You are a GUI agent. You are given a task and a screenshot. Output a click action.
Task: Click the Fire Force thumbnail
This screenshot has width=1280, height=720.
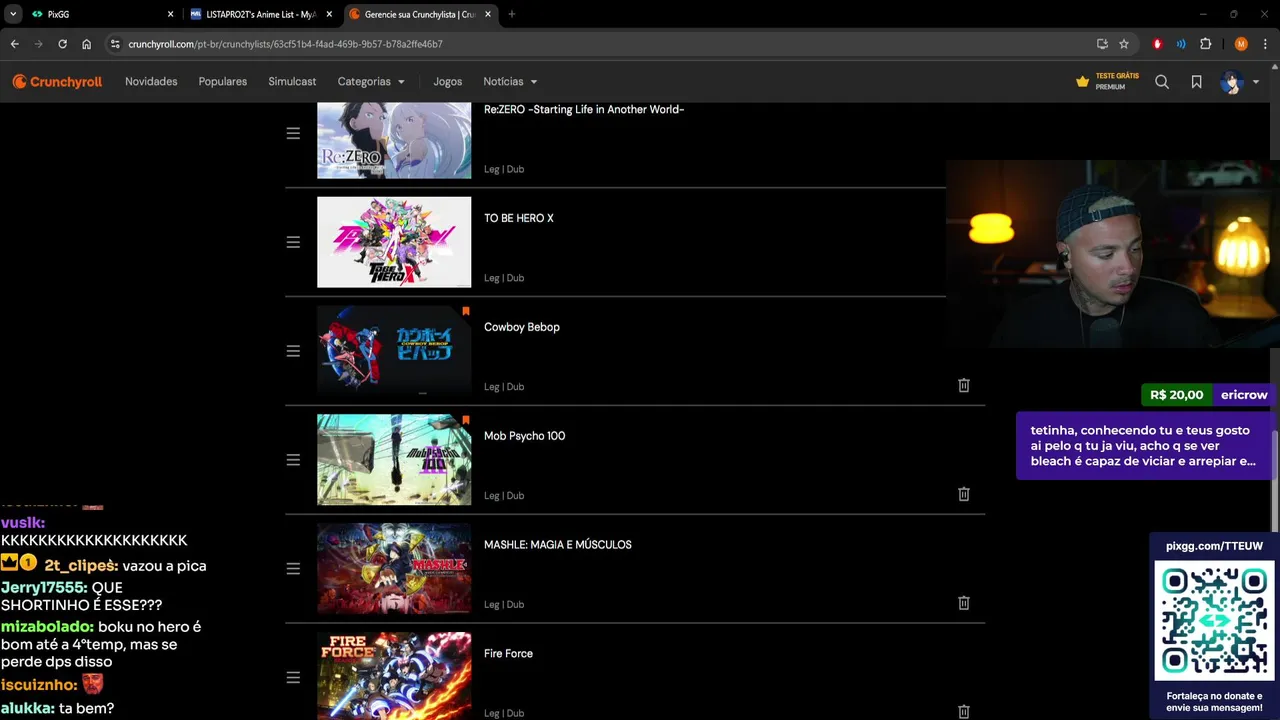click(394, 676)
